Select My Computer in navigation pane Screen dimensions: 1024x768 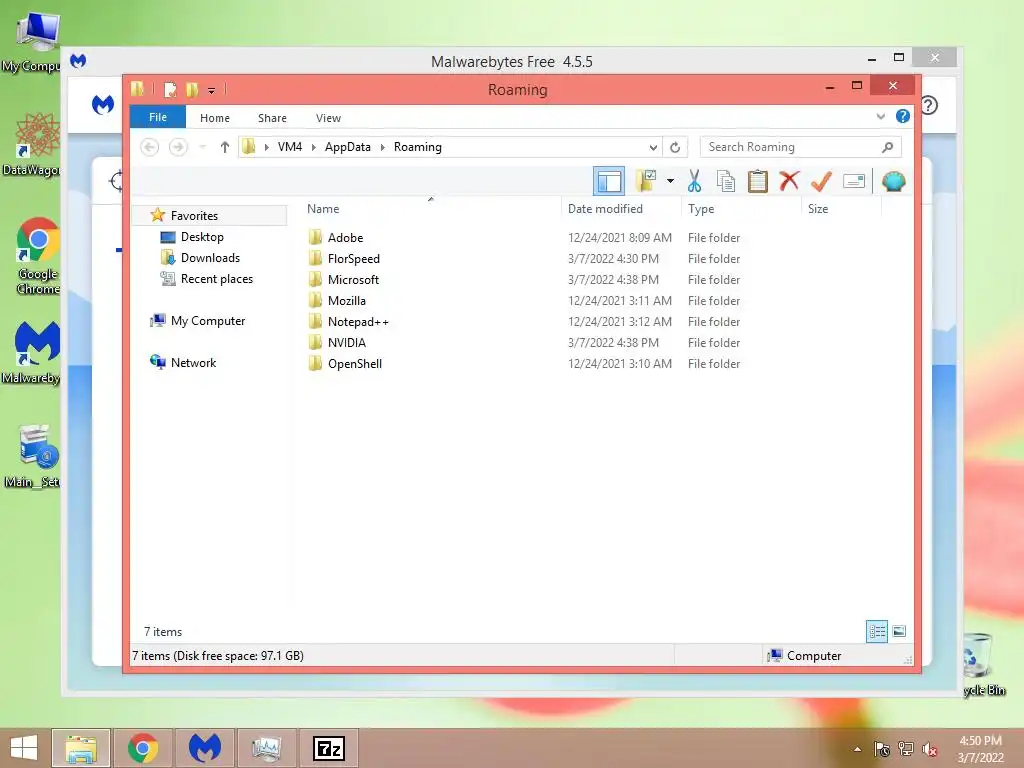tap(208, 321)
